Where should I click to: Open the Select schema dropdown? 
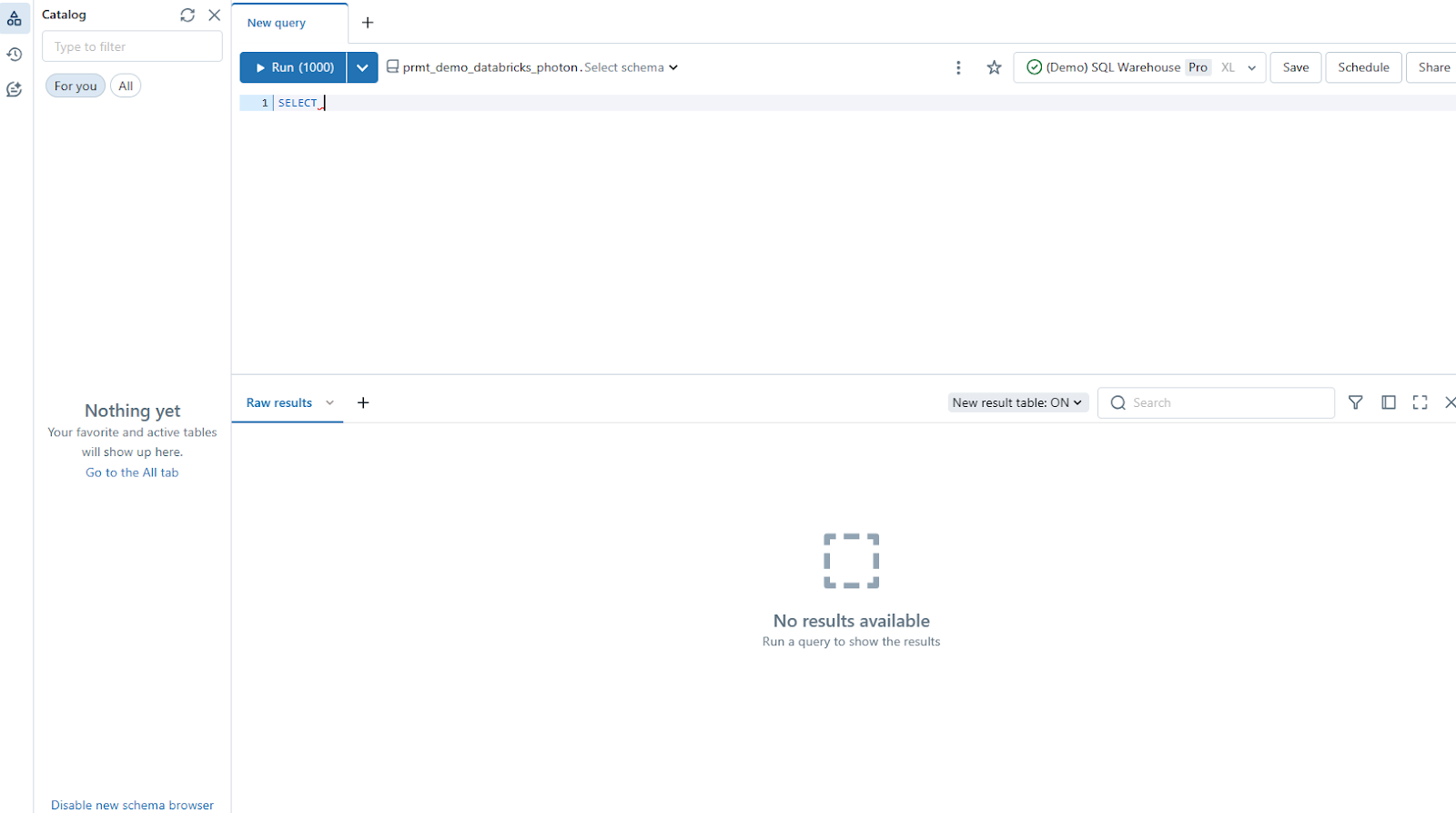631,67
